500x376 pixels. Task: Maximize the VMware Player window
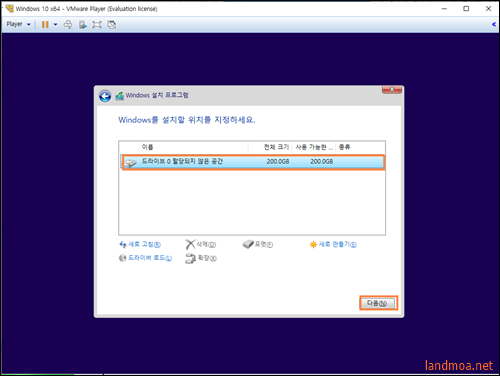466,9
